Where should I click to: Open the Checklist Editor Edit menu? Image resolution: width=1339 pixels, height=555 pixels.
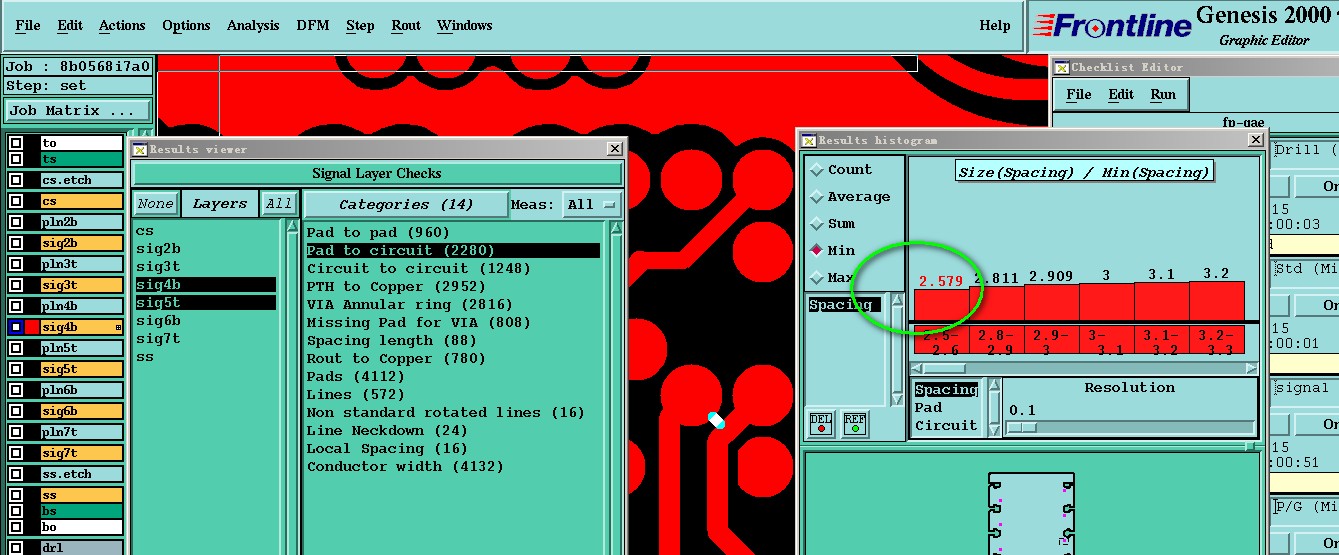(x=1121, y=94)
